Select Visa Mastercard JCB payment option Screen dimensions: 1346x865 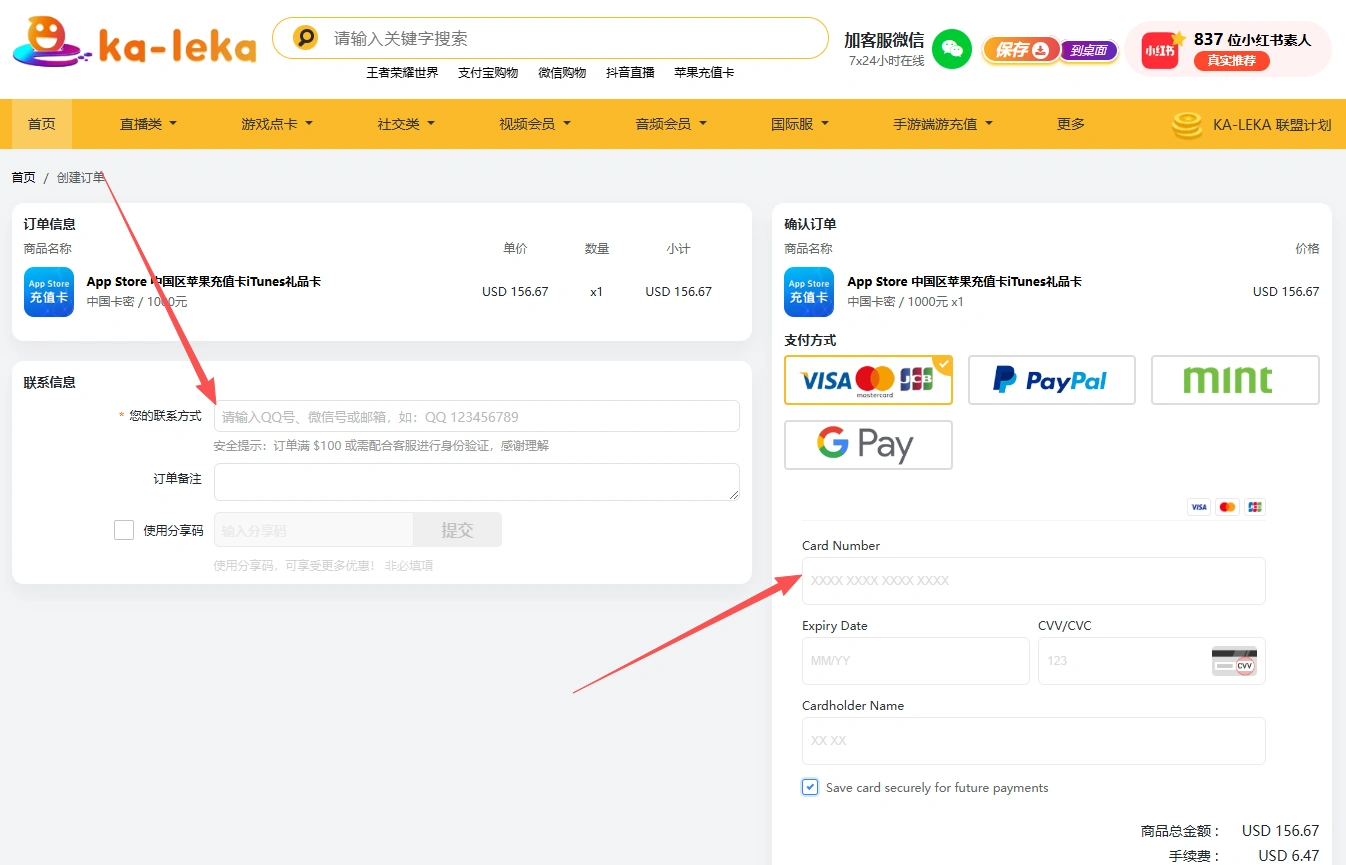(x=868, y=380)
